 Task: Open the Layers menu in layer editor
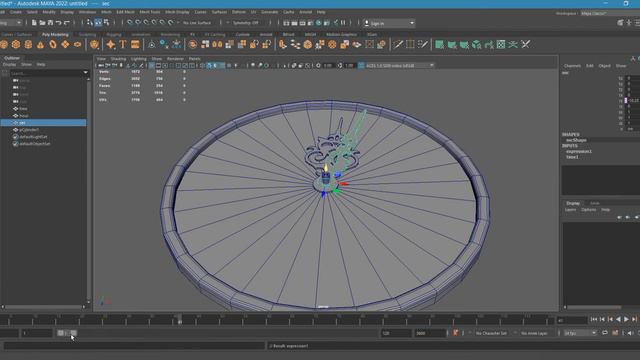click(570, 210)
